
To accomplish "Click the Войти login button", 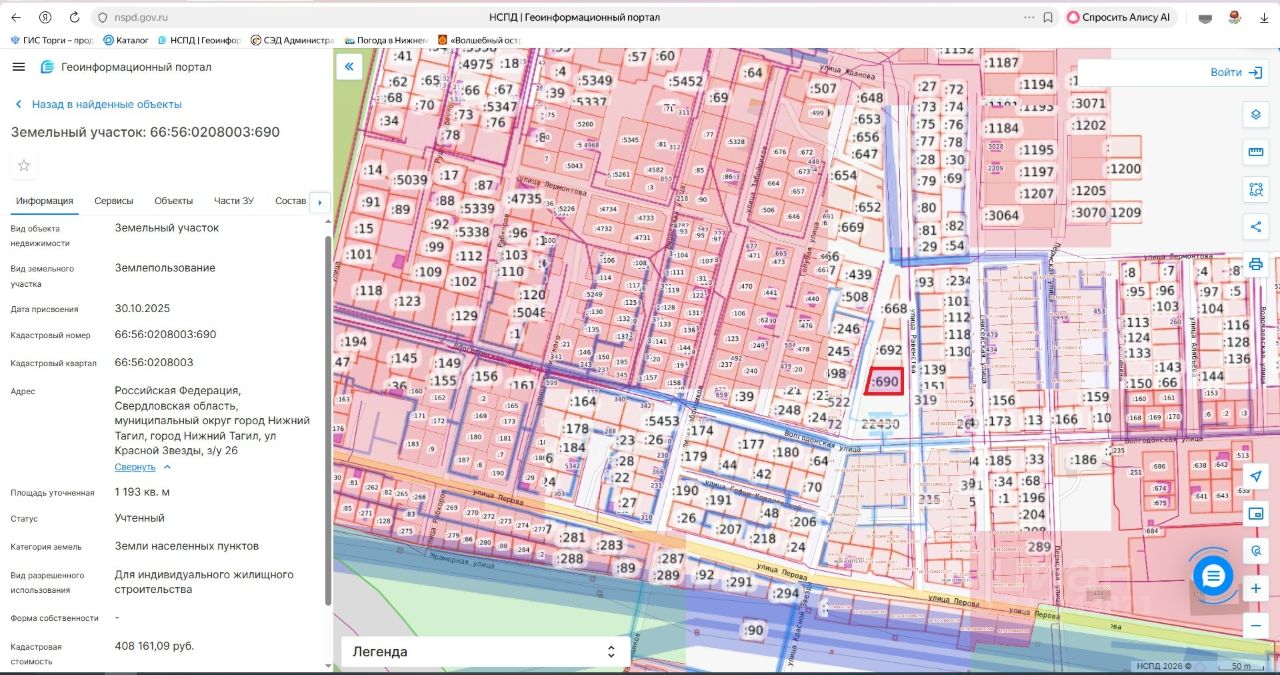I will (1235, 72).
